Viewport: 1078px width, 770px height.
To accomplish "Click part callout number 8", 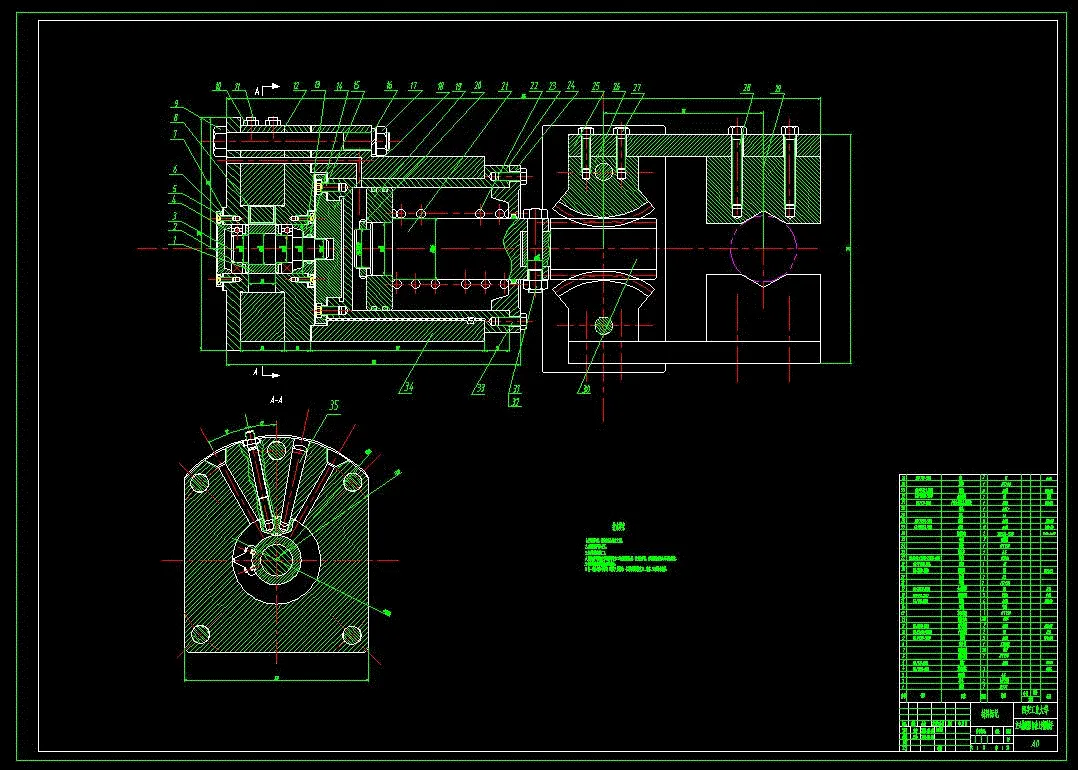I will pyautogui.click(x=176, y=118).
